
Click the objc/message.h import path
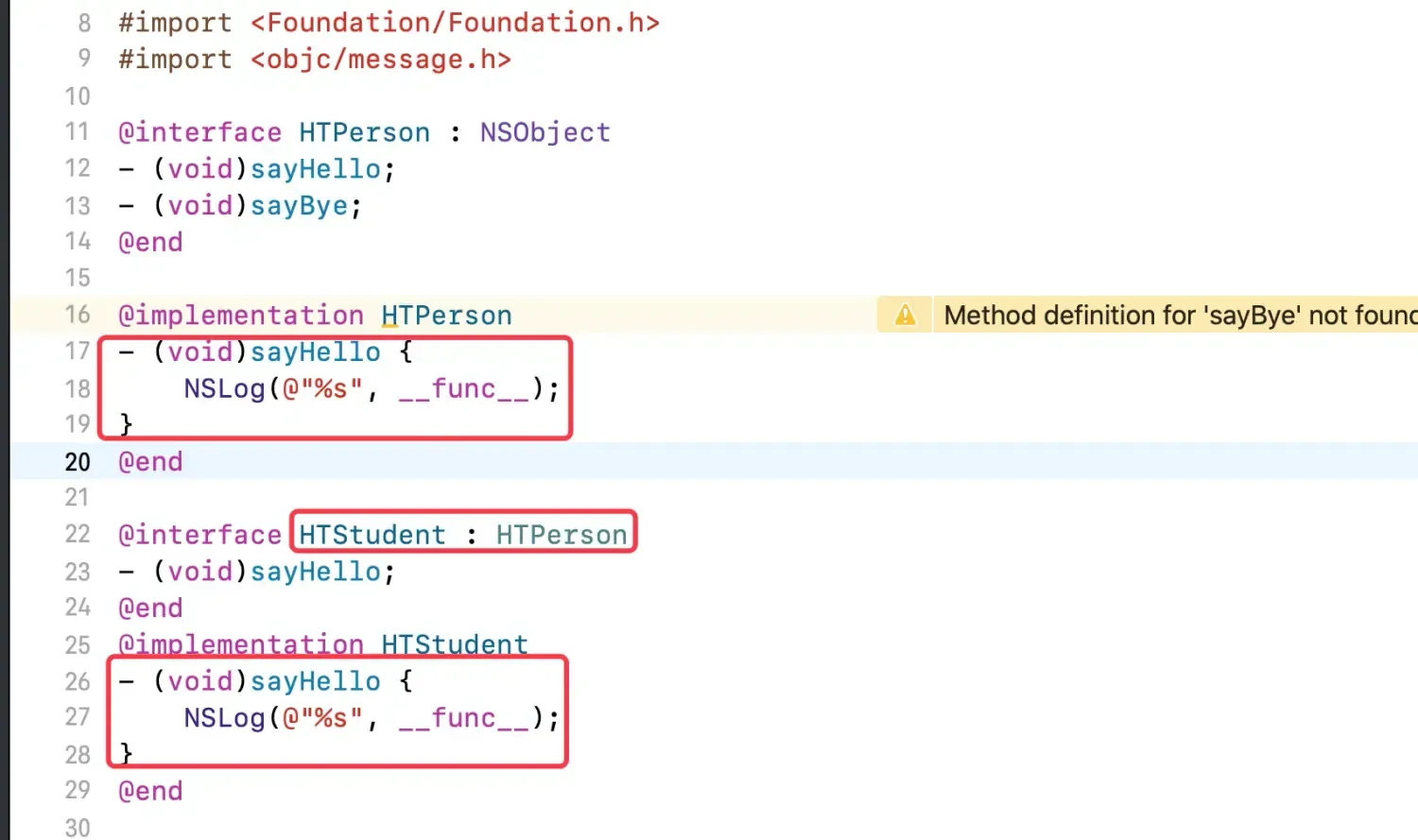(x=380, y=60)
